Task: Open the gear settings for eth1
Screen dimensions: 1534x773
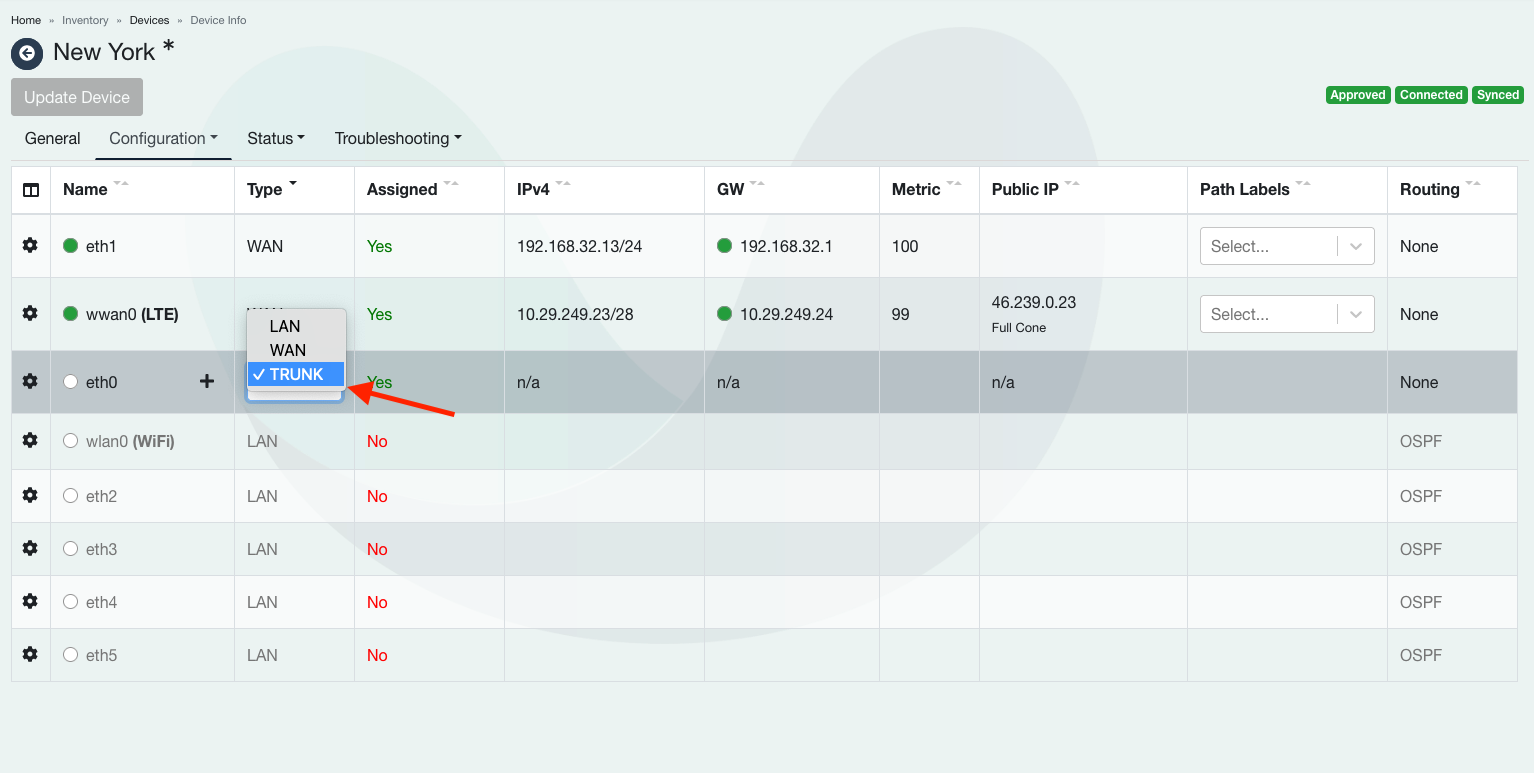Action: click(30, 246)
